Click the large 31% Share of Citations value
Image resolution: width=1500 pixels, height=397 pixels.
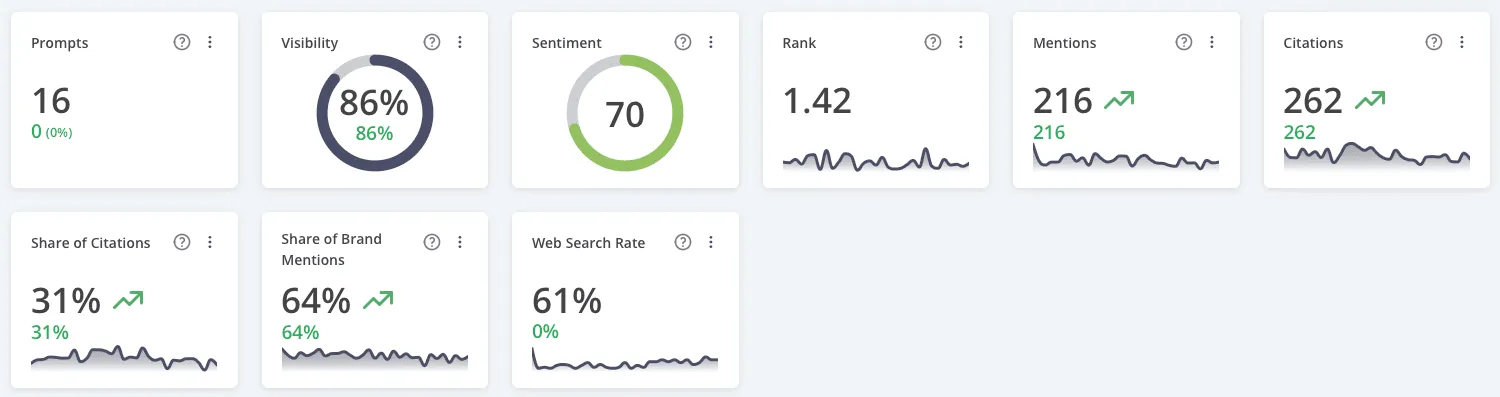(66, 301)
